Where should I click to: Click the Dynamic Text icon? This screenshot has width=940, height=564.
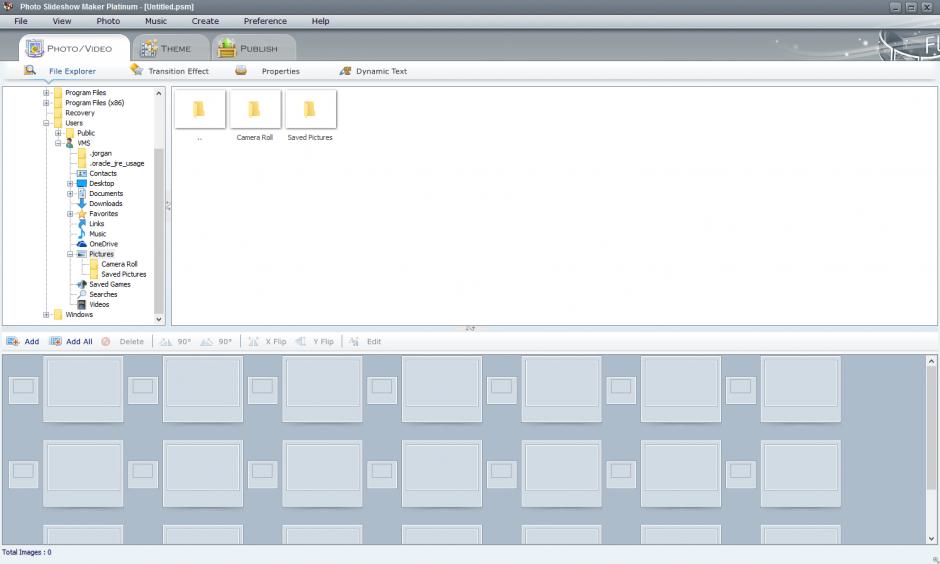345,71
